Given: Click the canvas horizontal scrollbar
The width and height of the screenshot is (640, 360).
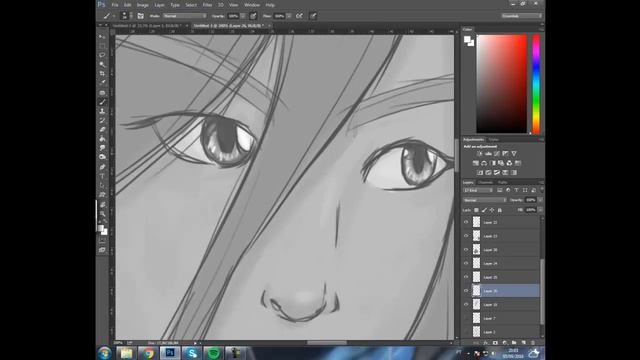Looking at the screenshot, I should [x=327, y=343].
